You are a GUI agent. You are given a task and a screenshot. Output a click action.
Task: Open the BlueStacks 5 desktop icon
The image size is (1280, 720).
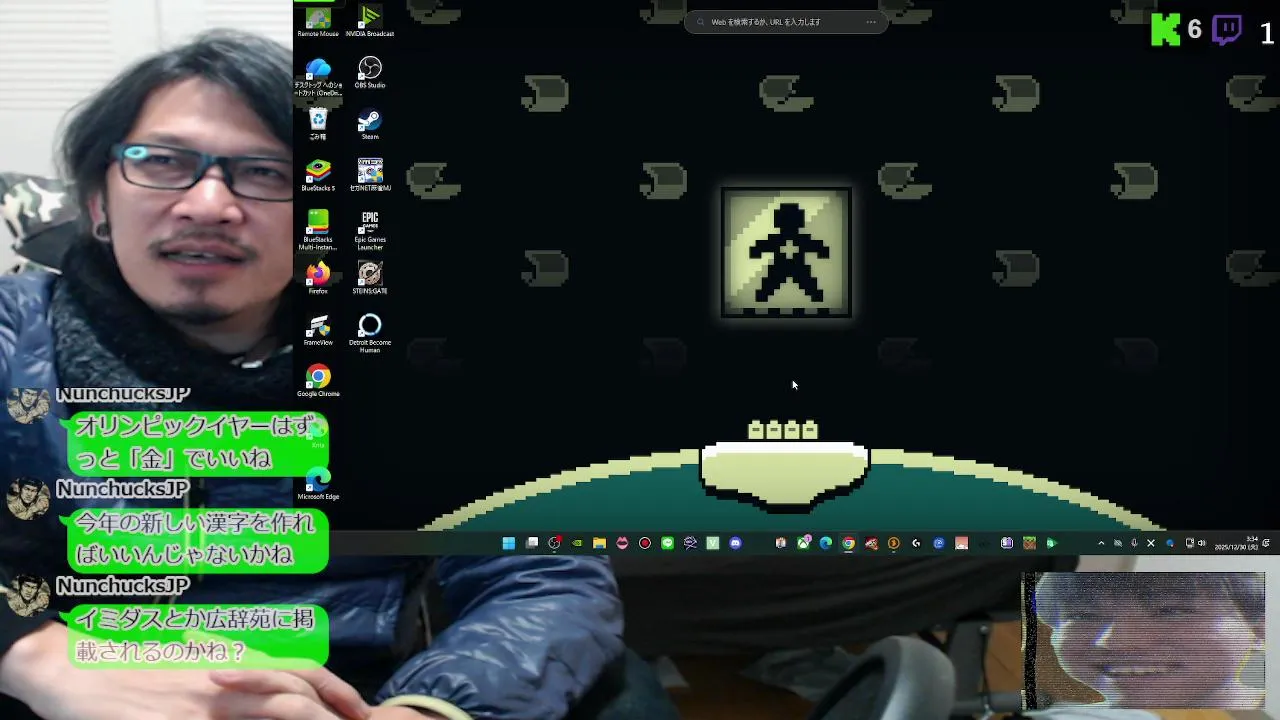pos(318,176)
